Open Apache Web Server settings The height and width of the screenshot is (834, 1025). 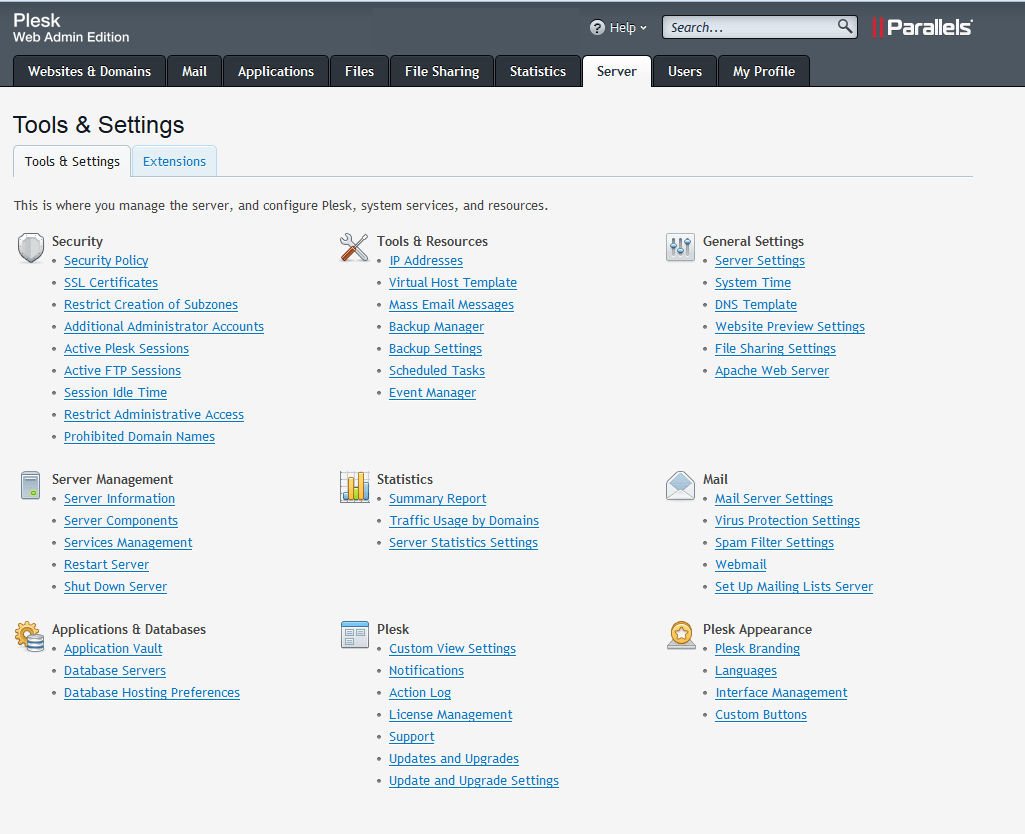(x=772, y=371)
